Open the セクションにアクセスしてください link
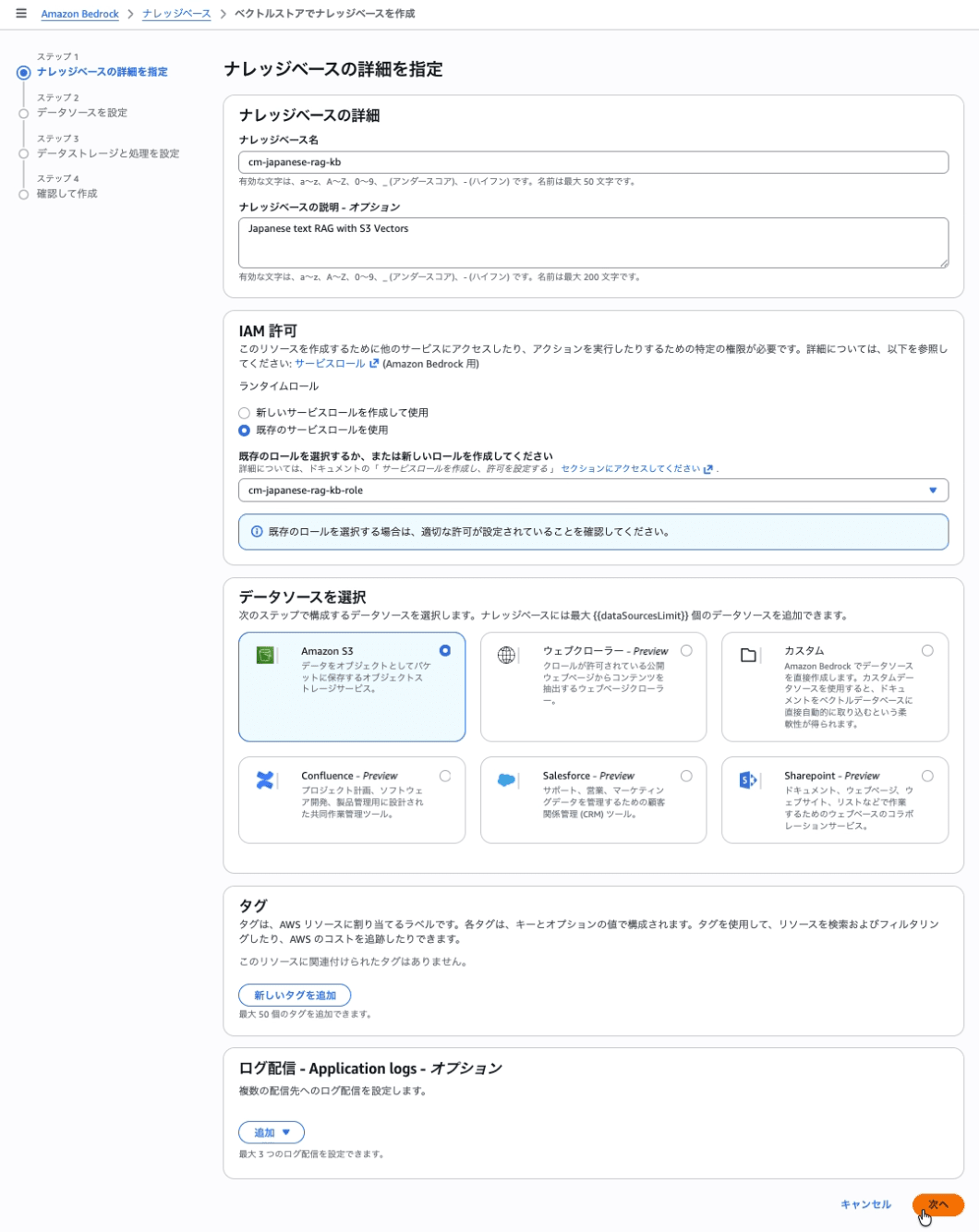The image size is (979, 1232). point(630,469)
